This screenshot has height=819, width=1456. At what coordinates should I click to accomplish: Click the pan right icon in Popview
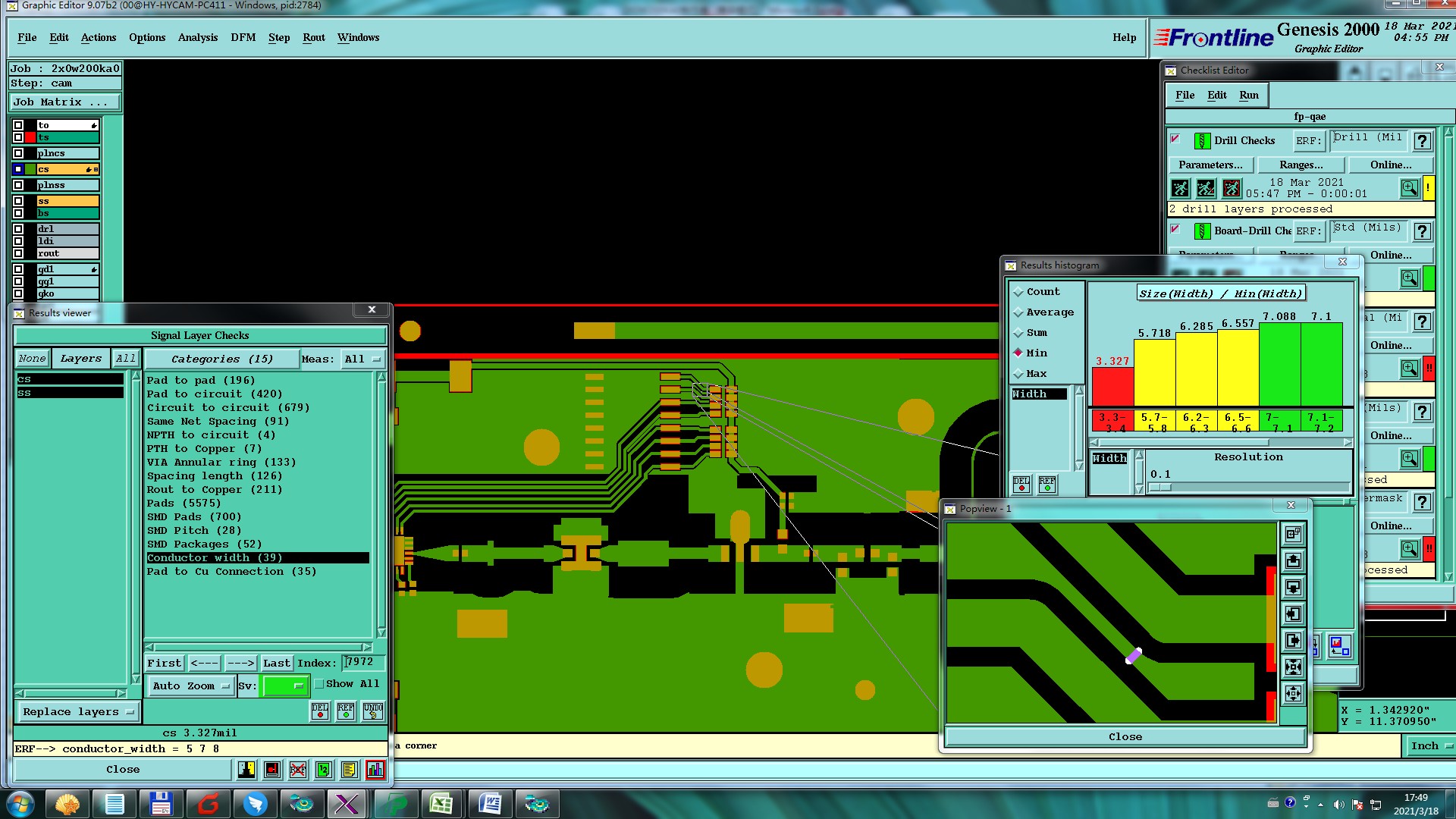[1293, 641]
